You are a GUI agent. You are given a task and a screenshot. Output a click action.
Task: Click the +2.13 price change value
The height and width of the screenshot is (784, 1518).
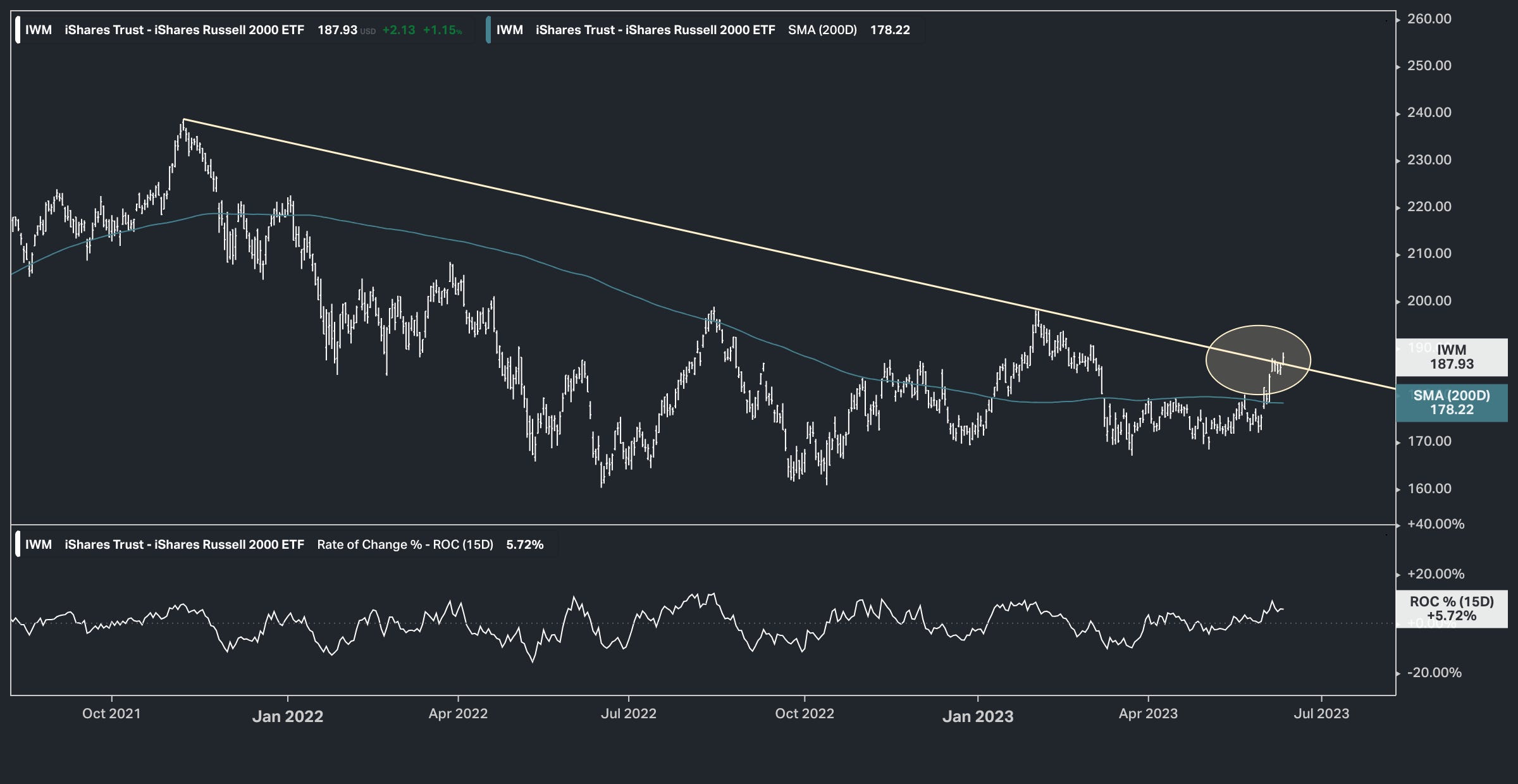pyautogui.click(x=398, y=30)
